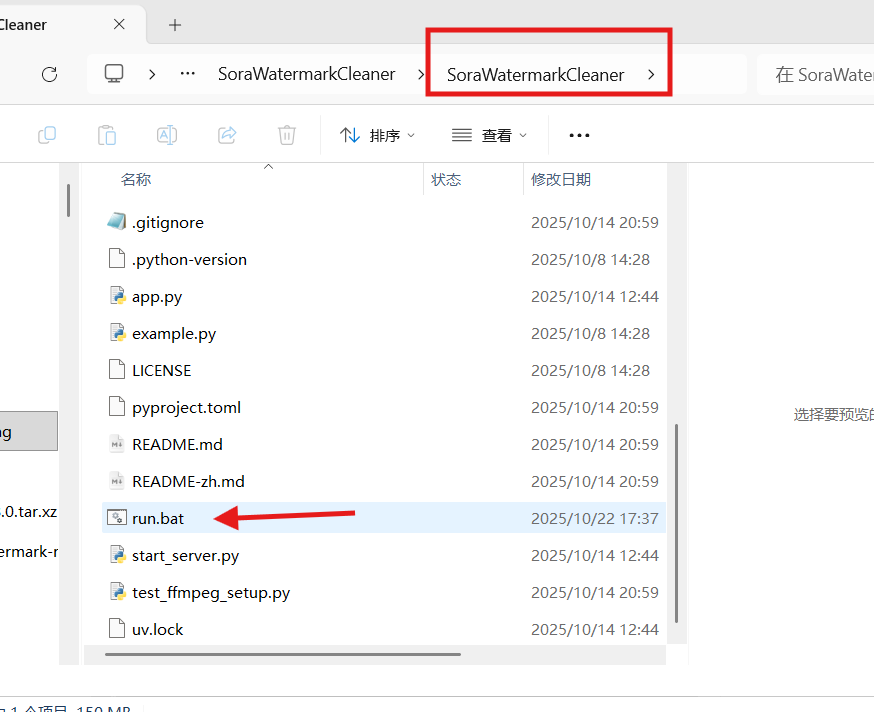Select the uv.lock file

[383, 629]
